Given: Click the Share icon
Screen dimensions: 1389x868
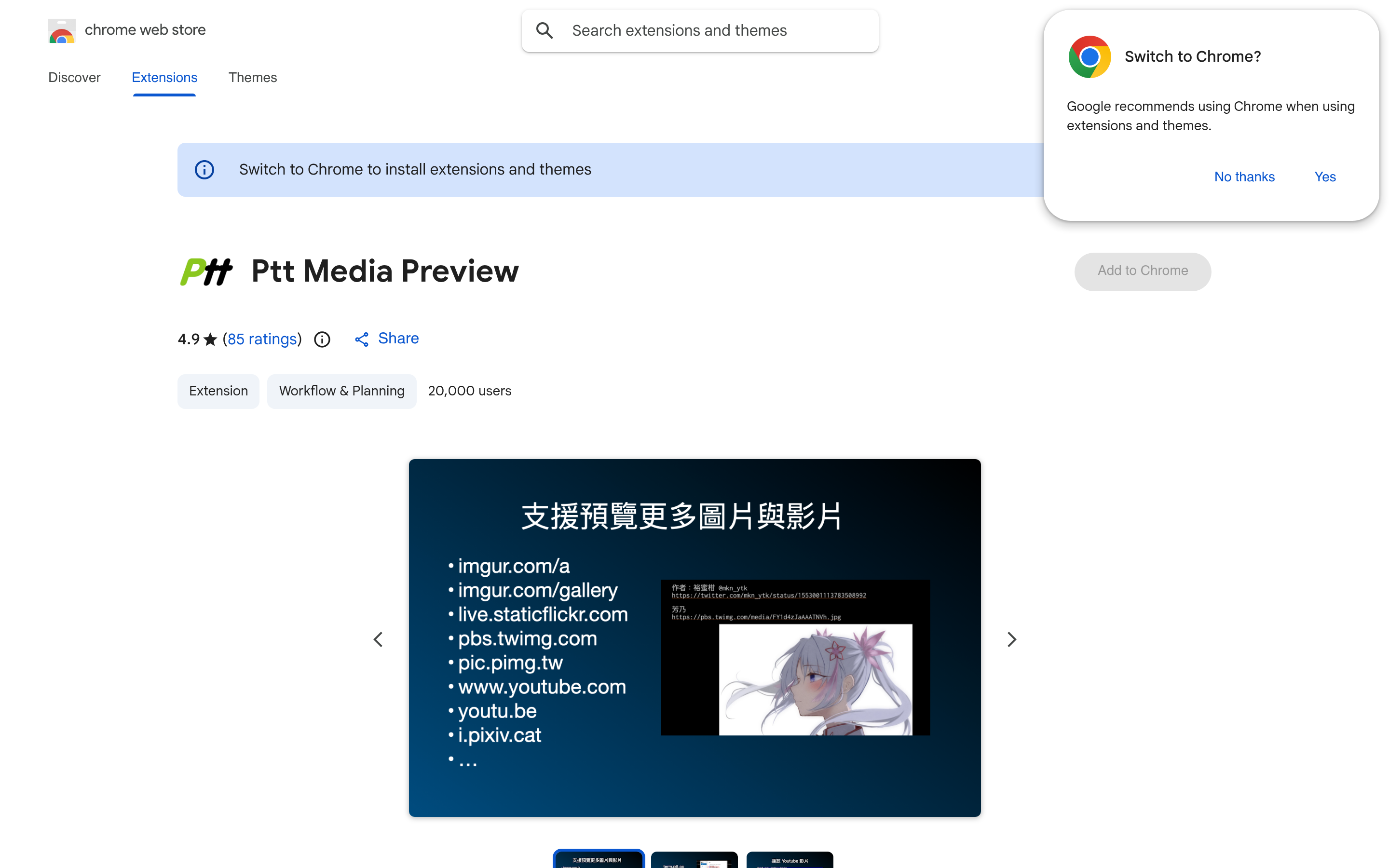Looking at the screenshot, I should coord(362,340).
